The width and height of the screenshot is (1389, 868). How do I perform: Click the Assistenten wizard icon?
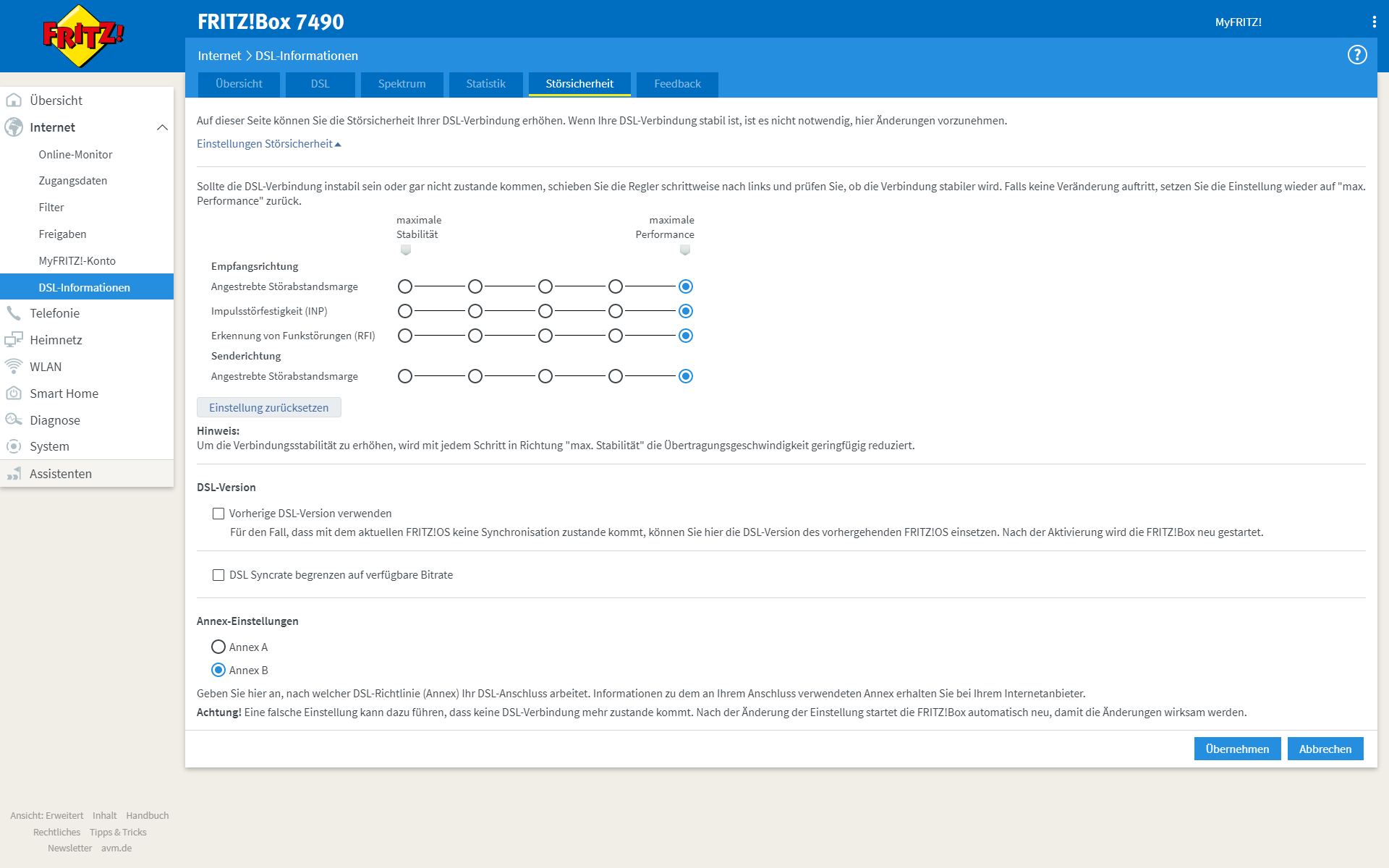click(x=14, y=474)
